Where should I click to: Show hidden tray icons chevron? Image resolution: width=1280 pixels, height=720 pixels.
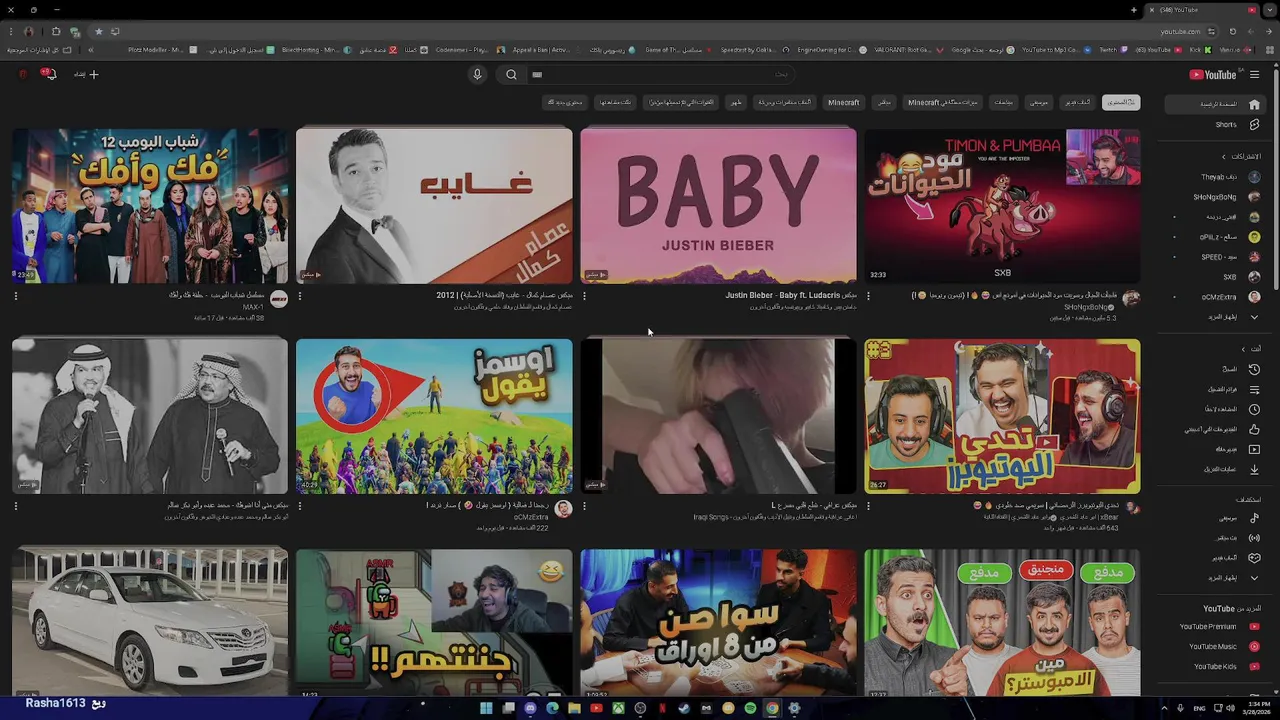tap(1164, 708)
